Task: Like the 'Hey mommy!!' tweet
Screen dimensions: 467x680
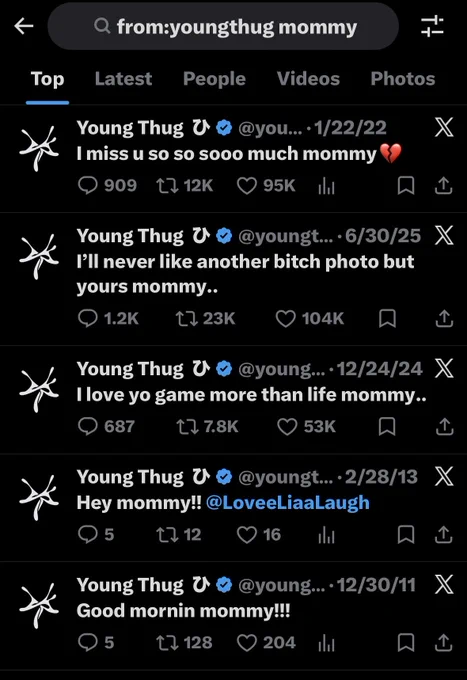Action: click(x=247, y=535)
